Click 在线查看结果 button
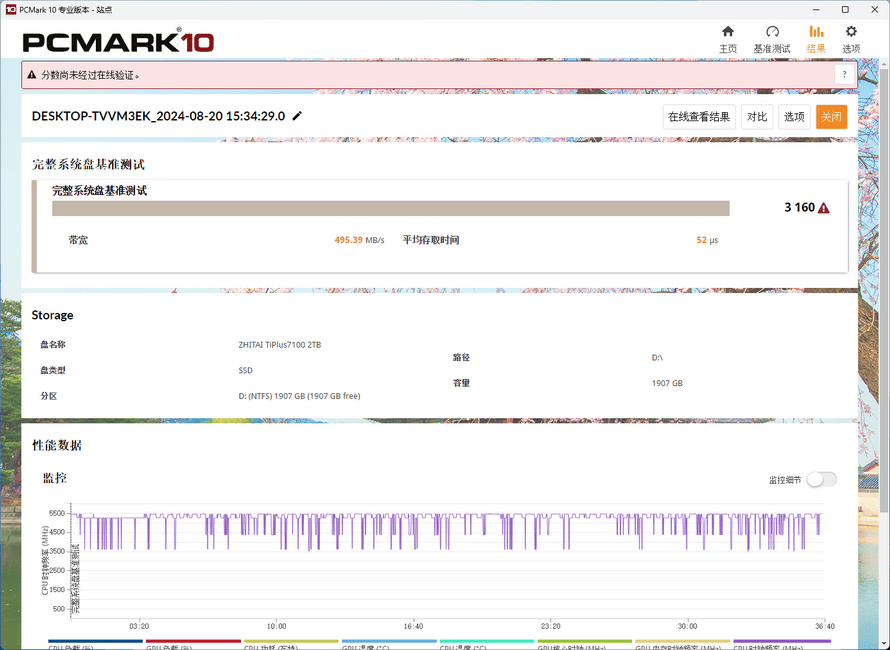Image resolution: width=890 pixels, height=650 pixels. 700,117
